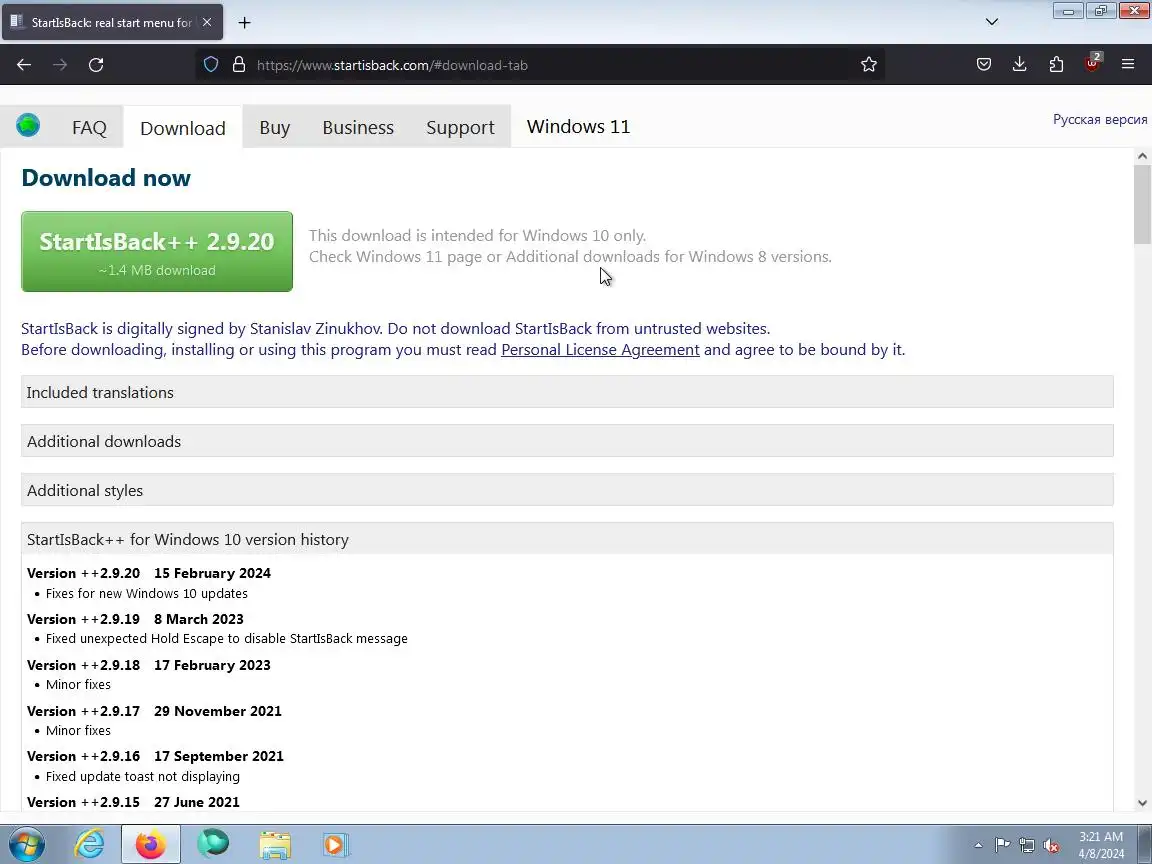Open the green orb taskbar application

(213, 844)
